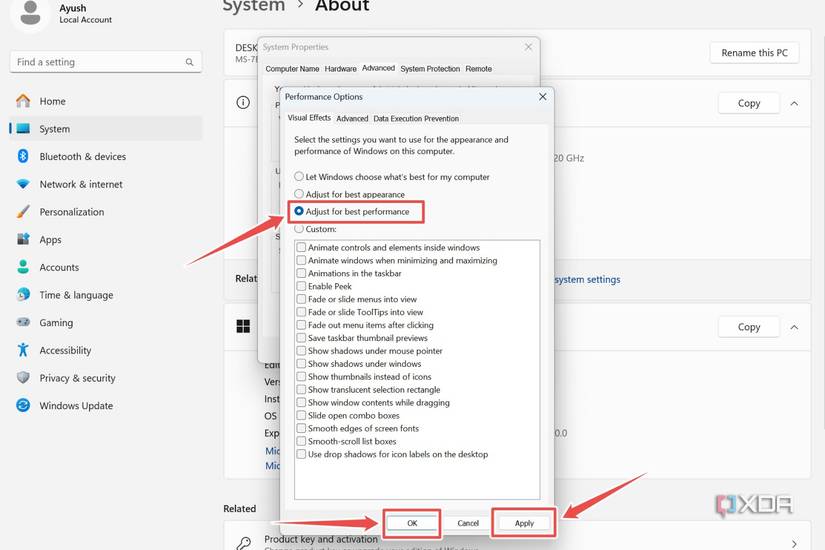Screen dimensions: 825x550
Task: Click Cancel in Performance Options
Action: coord(468,523)
